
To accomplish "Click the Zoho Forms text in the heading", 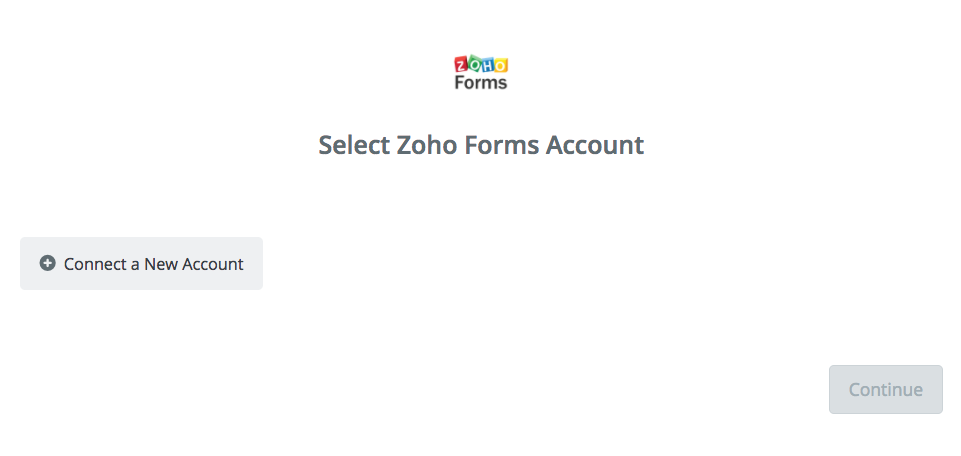I will (x=468, y=145).
